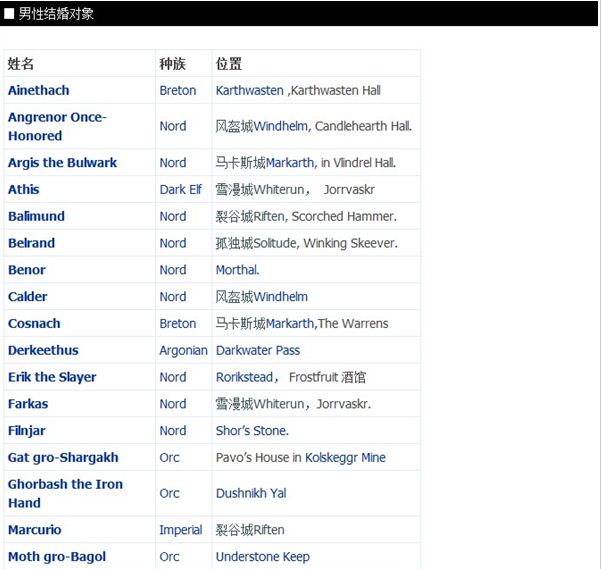Image resolution: width=601 pixels, height=569 pixels.
Task: Open the Argonian race link
Action: 183,351
